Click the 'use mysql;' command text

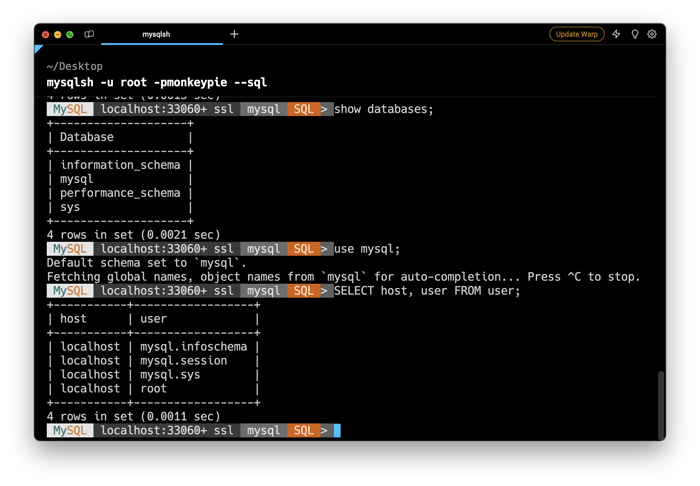(x=367, y=249)
